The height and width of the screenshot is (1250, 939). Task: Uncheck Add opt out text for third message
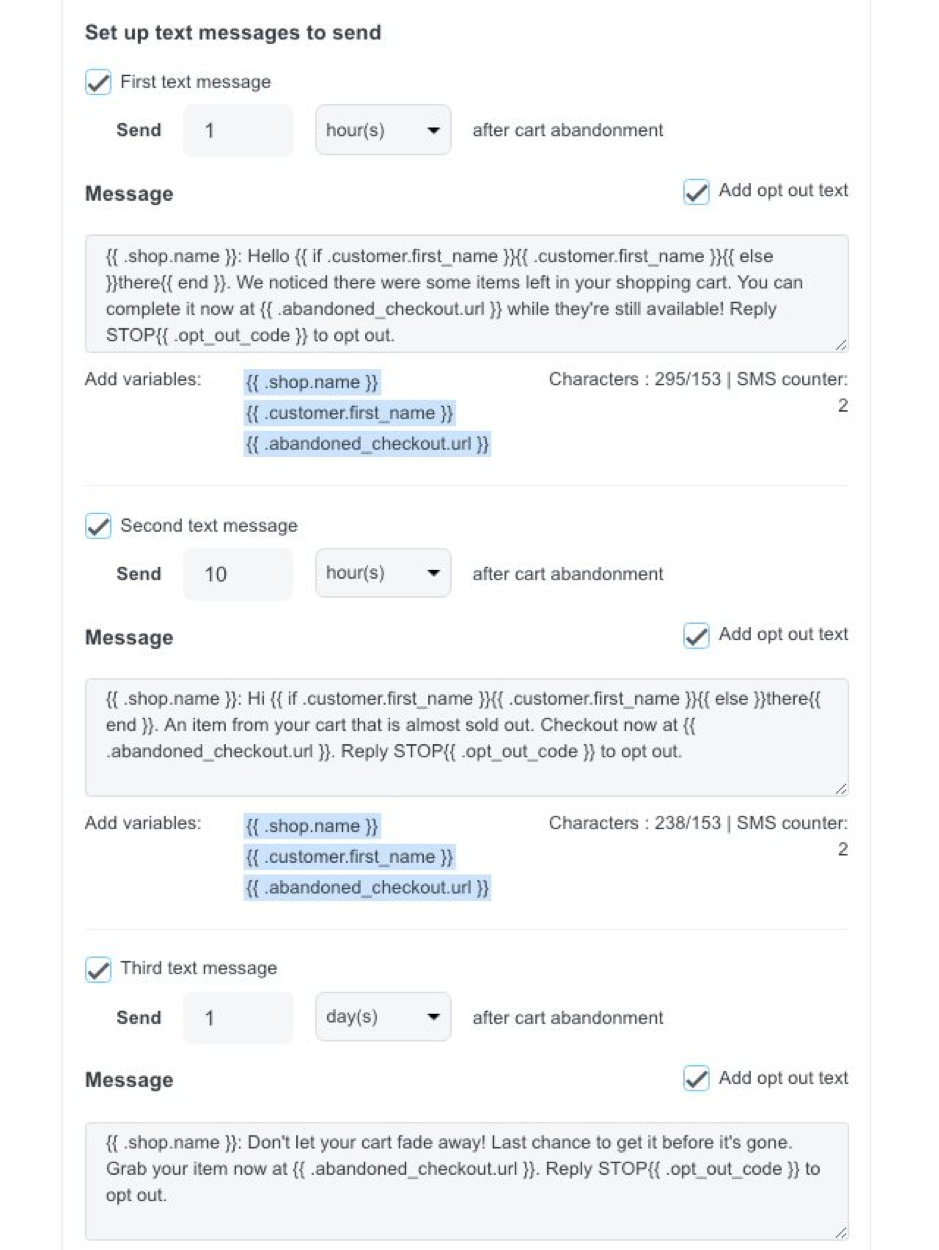point(696,1079)
